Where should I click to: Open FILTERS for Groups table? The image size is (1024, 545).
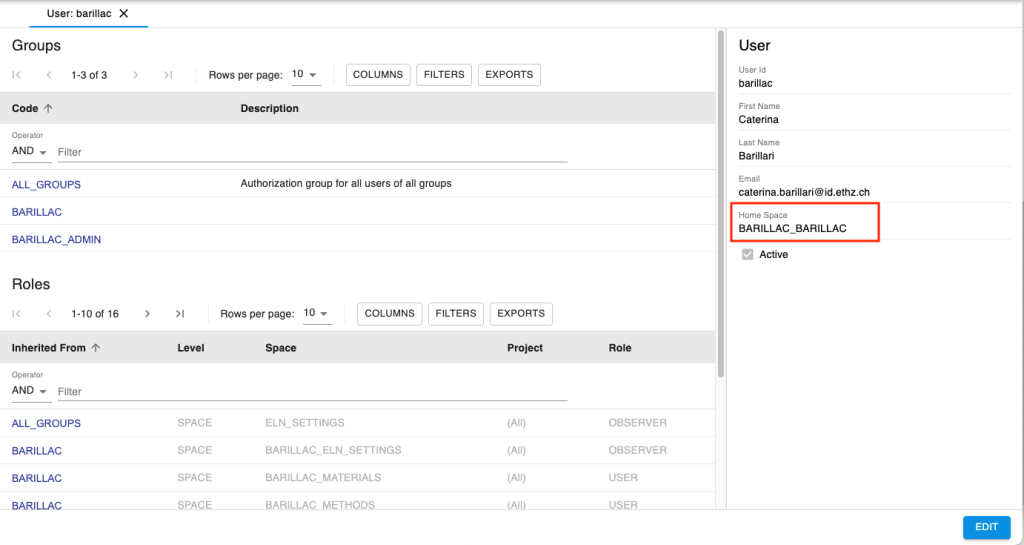[x=444, y=75]
